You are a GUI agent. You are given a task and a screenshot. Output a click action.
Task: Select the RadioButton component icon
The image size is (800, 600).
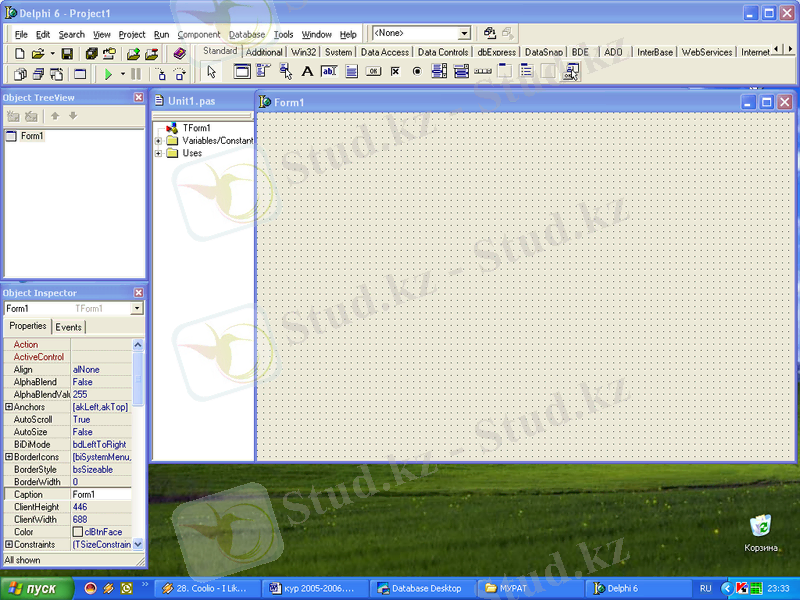click(419, 71)
